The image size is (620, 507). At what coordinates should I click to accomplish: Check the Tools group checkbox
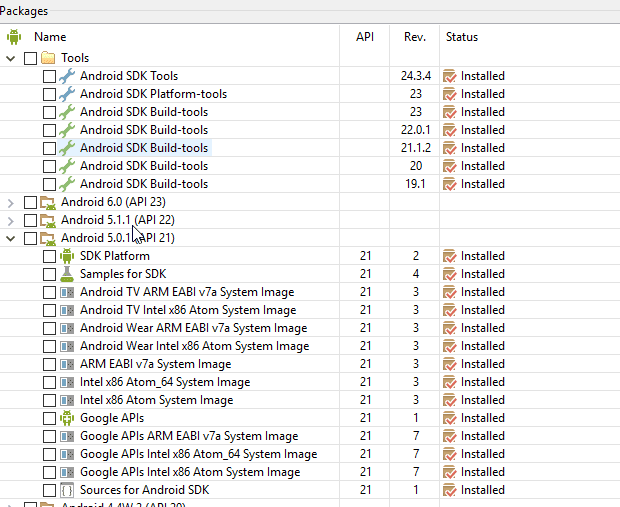point(30,58)
